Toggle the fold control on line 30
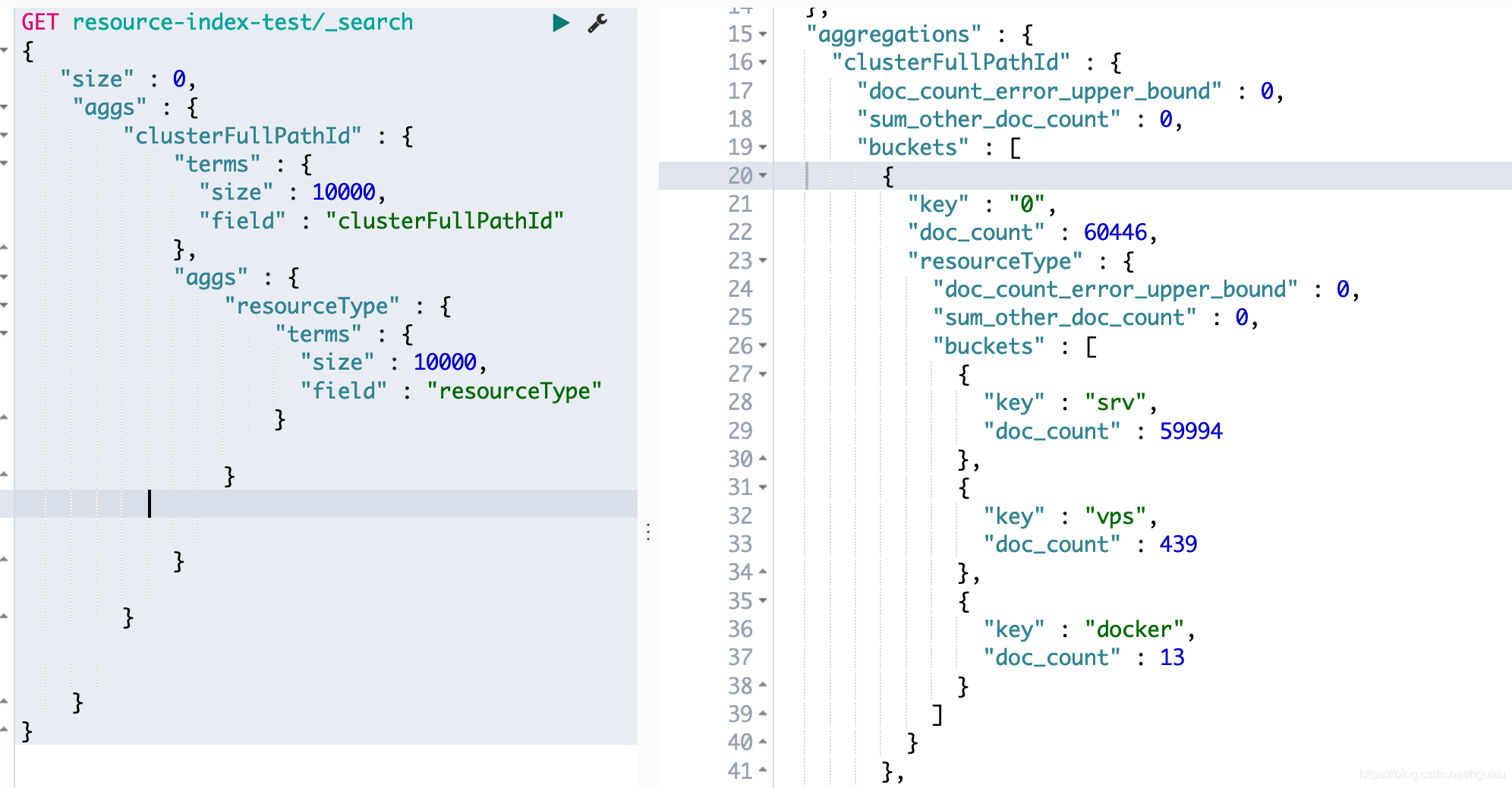 [x=763, y=459]
